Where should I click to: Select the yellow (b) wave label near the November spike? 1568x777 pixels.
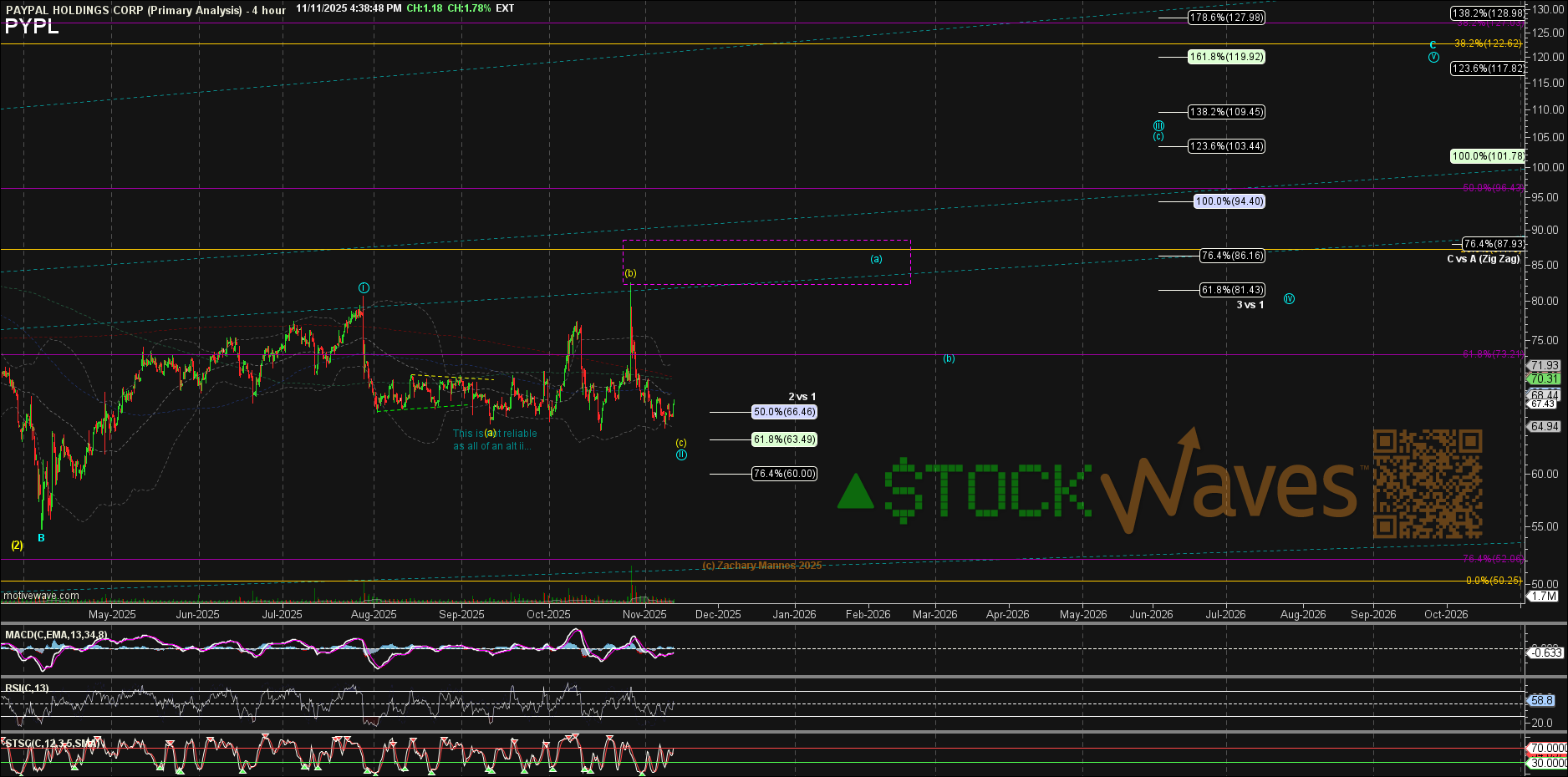tap(630, 273)
